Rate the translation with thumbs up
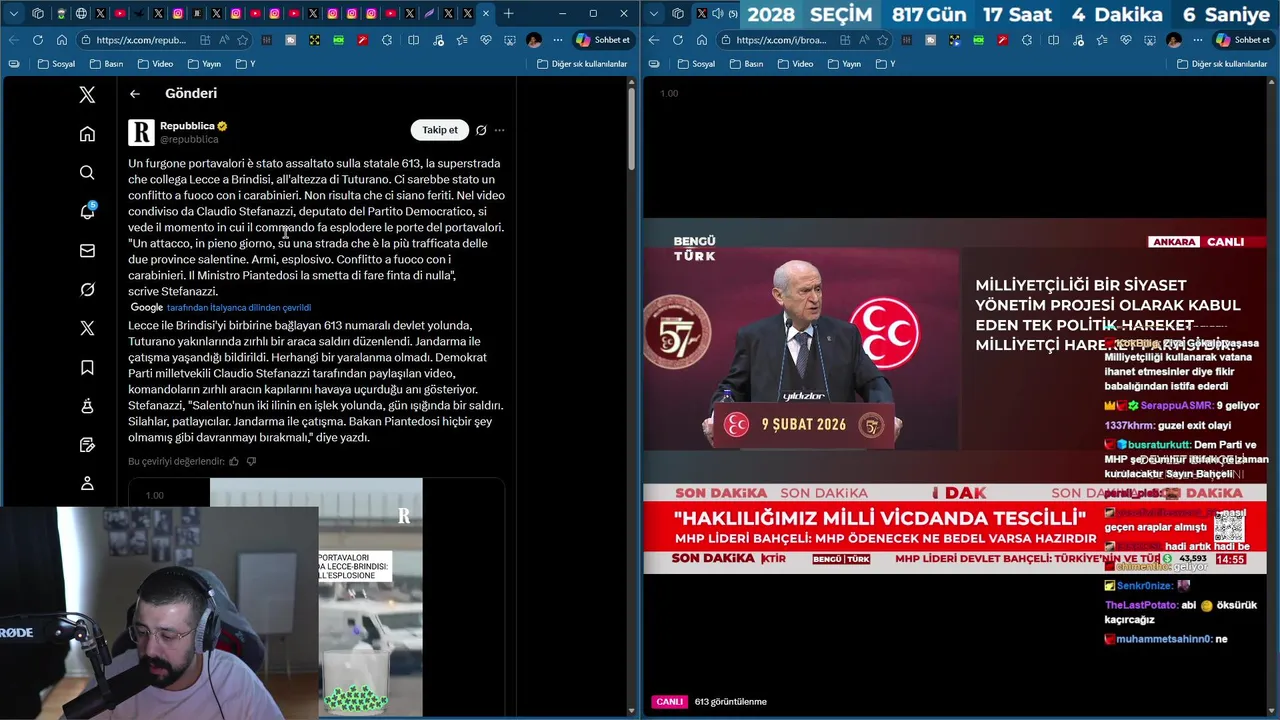1280x720 pixels. pyautogui.click(x=234, y=462)
